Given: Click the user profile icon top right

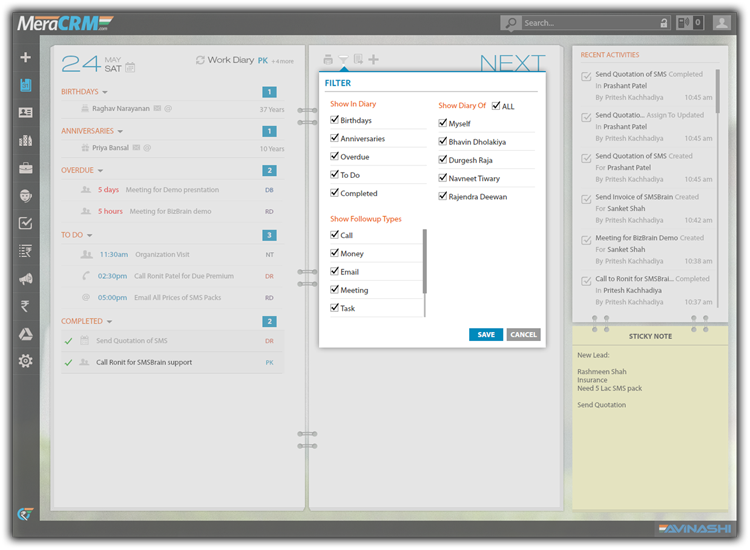Looking at the screenshot, I should pyautogui.click(x=721, y=22).
